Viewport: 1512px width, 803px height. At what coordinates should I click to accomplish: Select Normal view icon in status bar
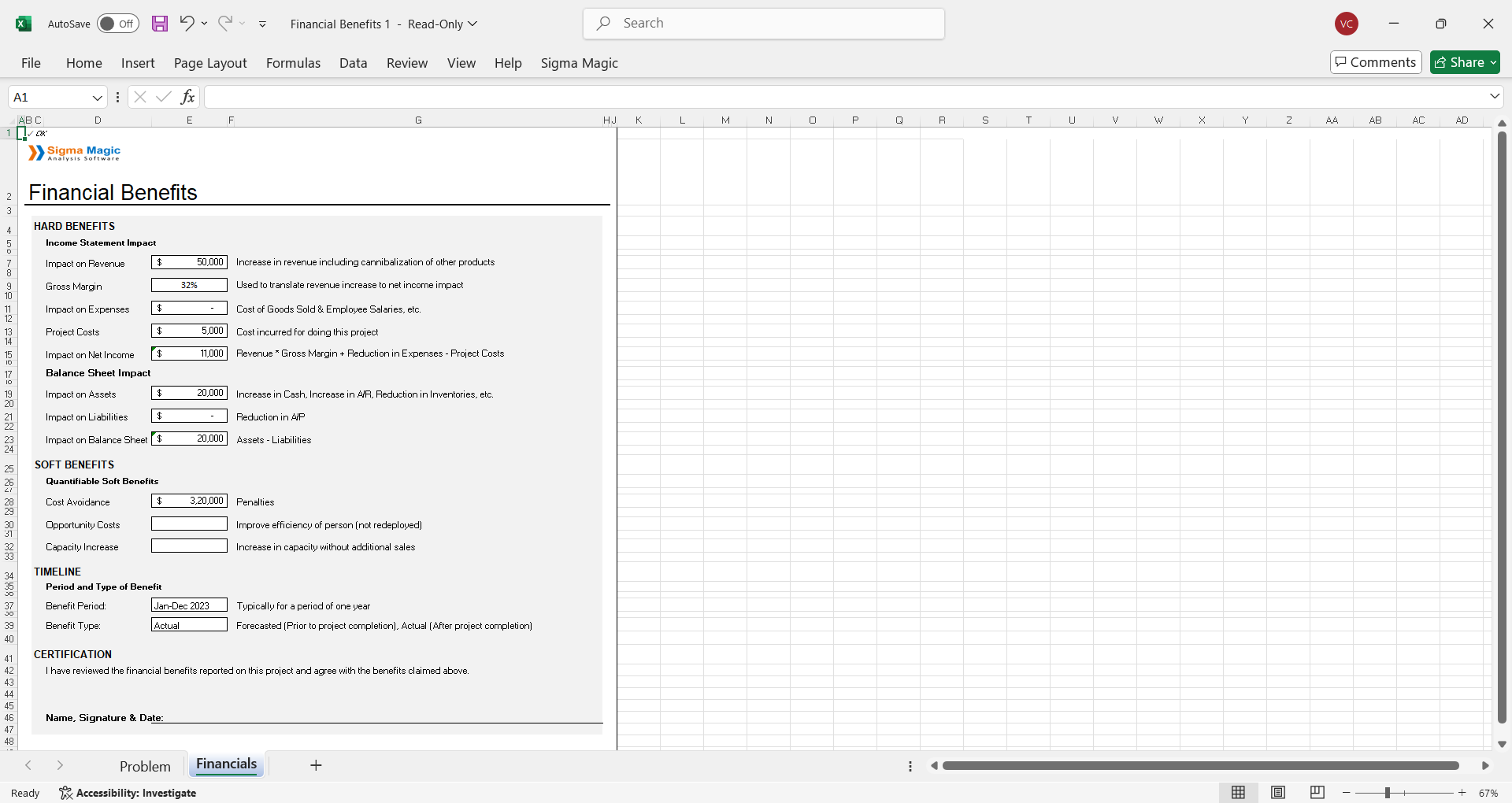(x=1239, y=793)
